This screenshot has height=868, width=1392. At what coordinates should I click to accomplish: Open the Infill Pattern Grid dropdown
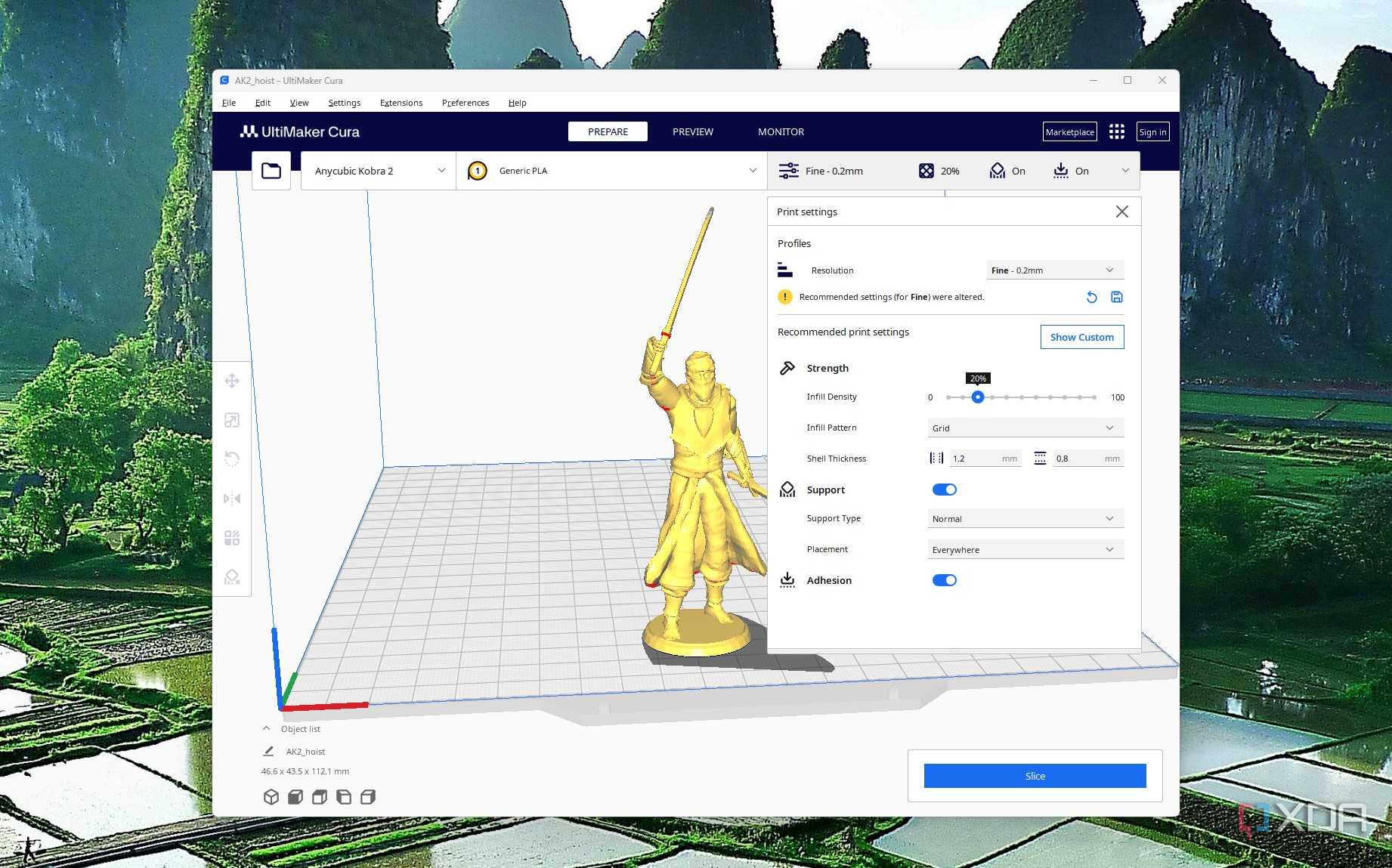pos(1025,428)
